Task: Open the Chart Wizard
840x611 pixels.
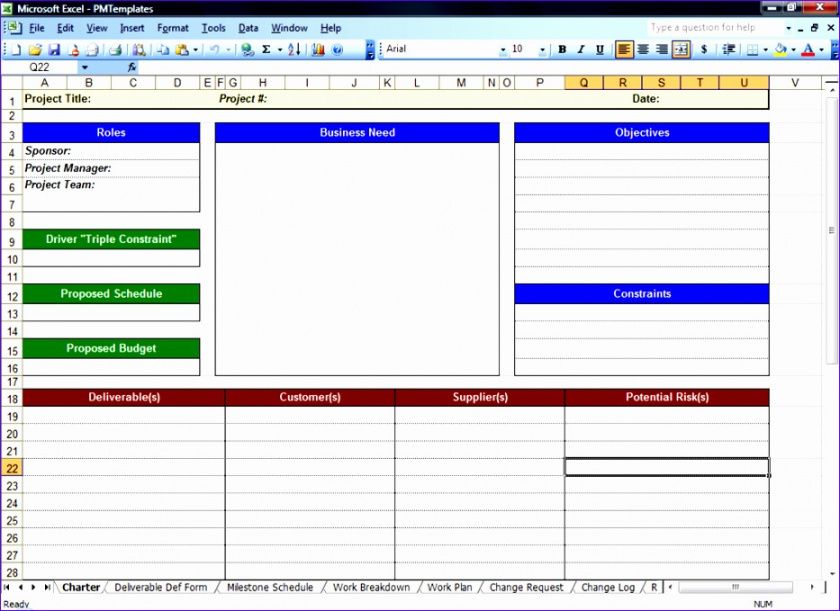Action: [x=318, y=50]
